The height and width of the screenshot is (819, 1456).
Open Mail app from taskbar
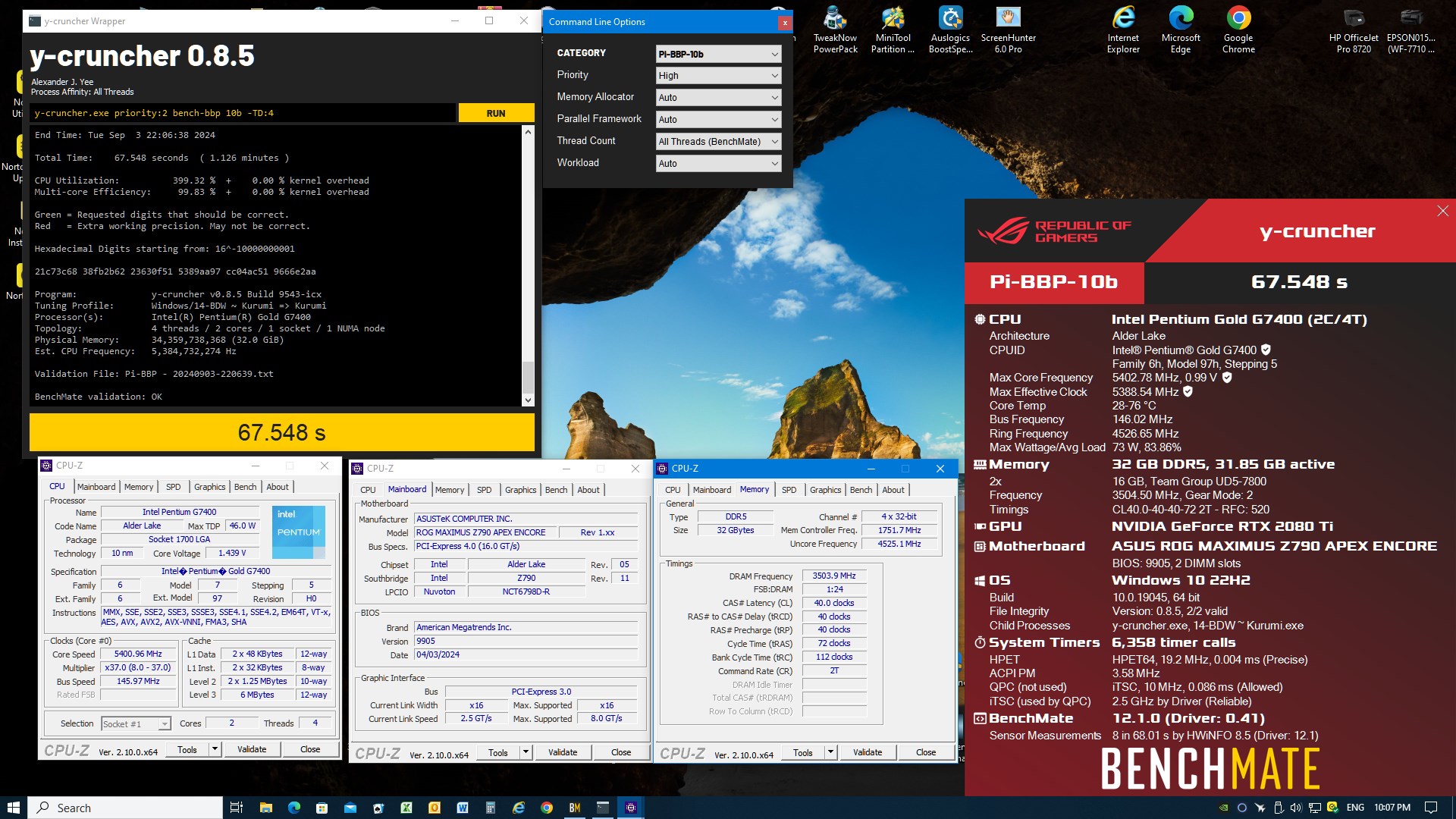click(350, 808)
